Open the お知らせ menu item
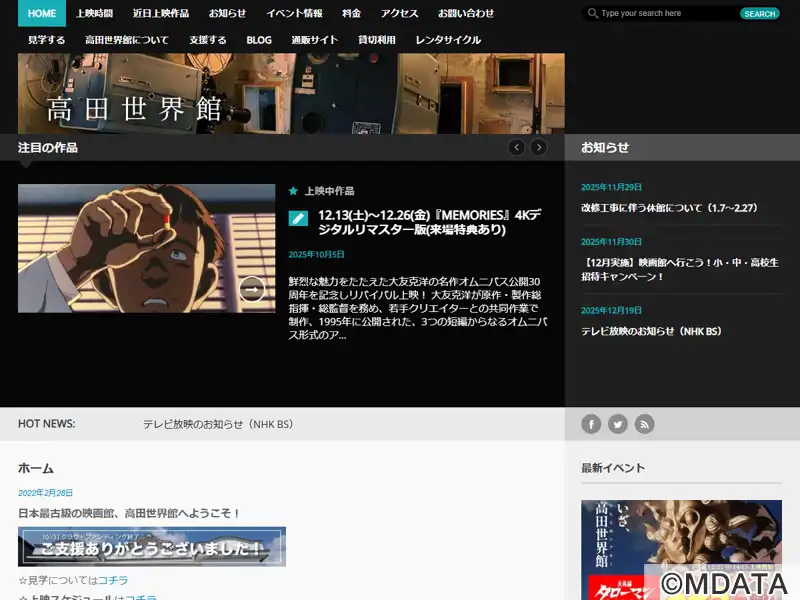 point(228,13)
